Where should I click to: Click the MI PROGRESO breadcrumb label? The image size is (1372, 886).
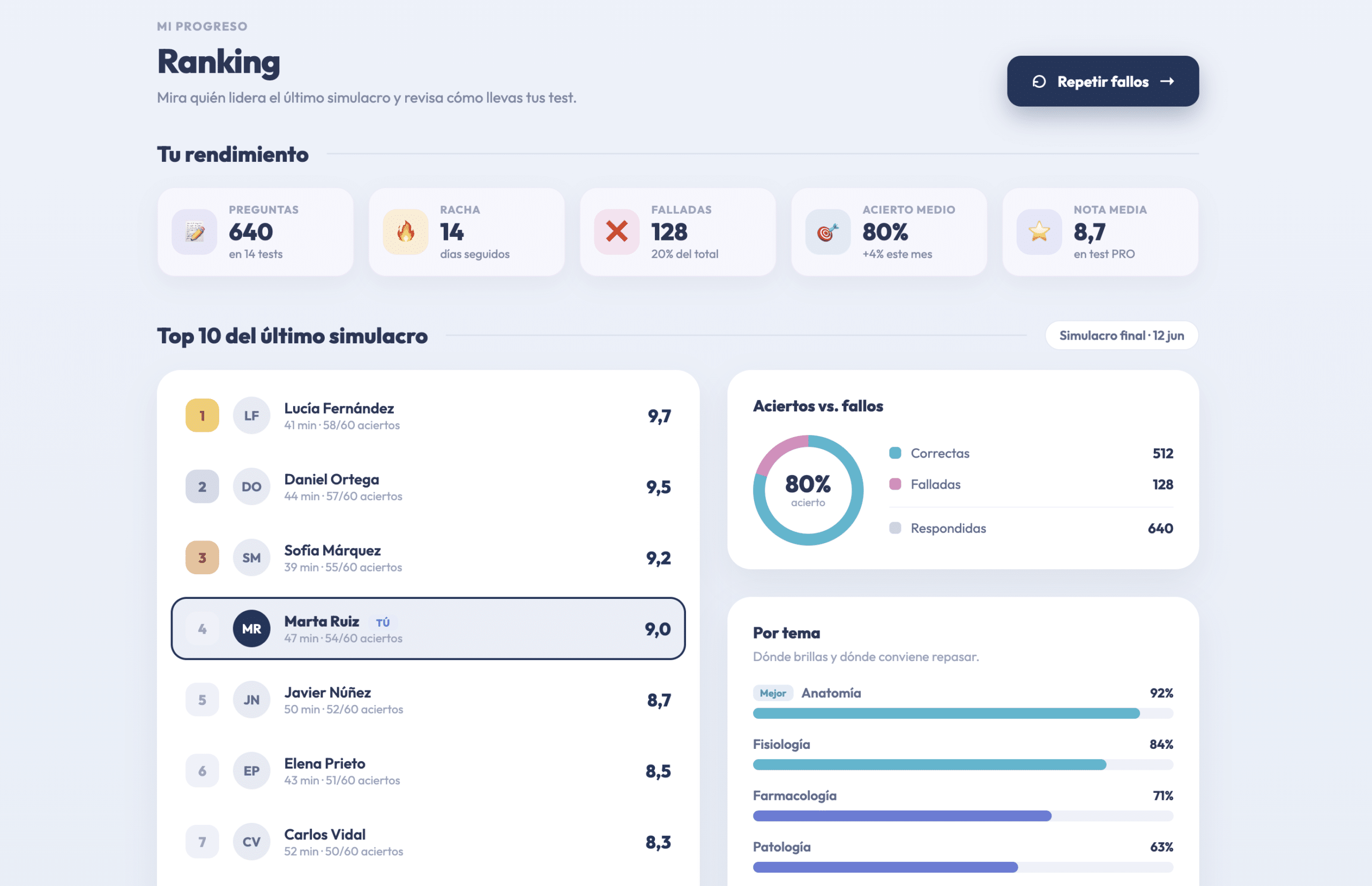pos(202,26)
